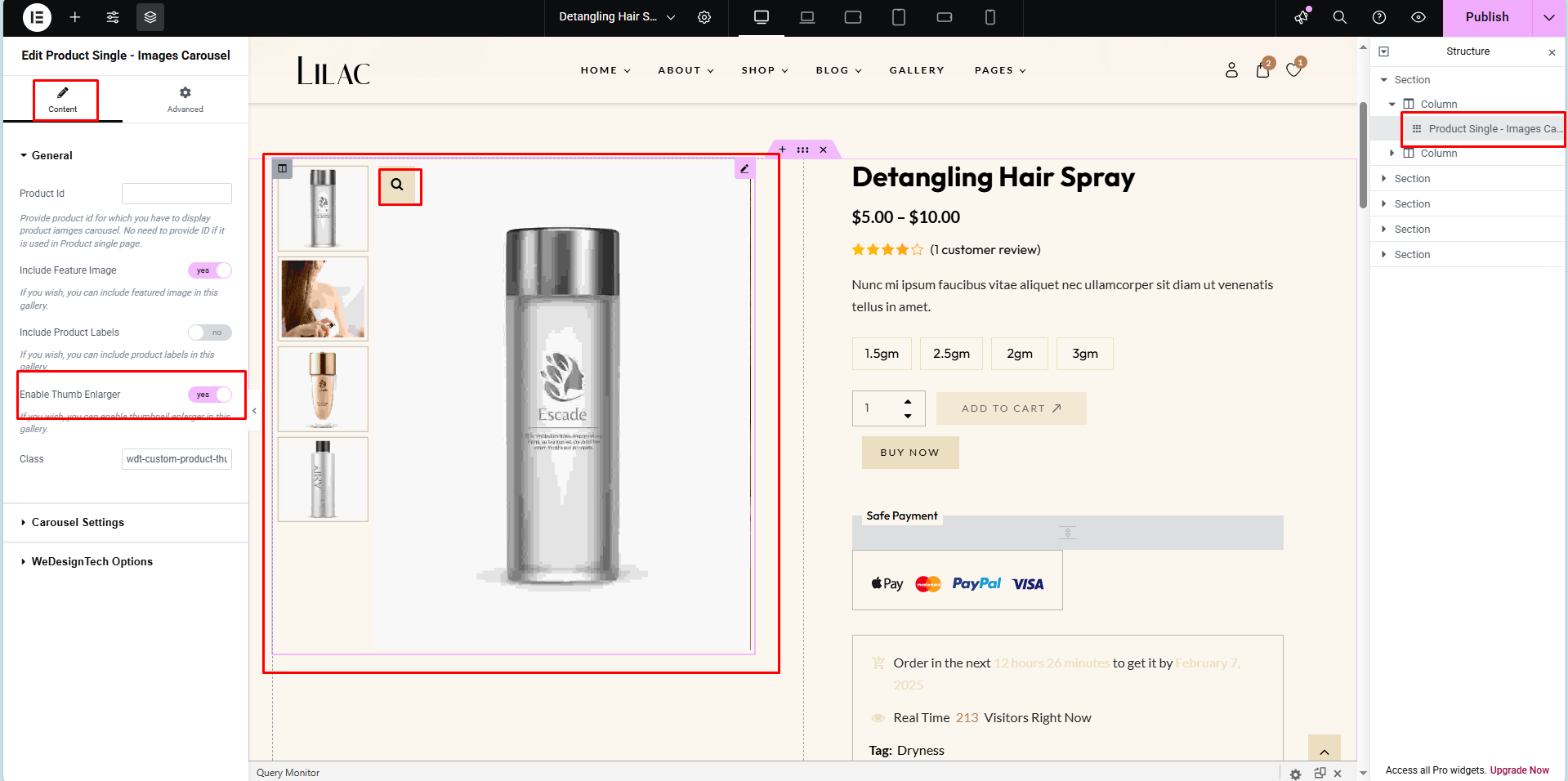Click the BUY NOW button

point(910,453)
